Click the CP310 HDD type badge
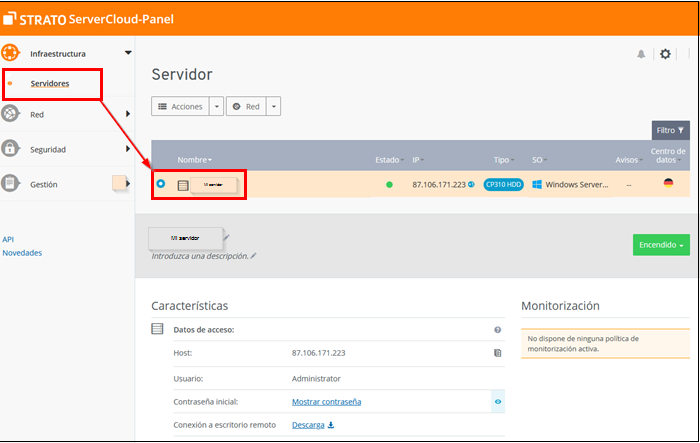The width and height of the screenshot is (700, 443). 504,184
